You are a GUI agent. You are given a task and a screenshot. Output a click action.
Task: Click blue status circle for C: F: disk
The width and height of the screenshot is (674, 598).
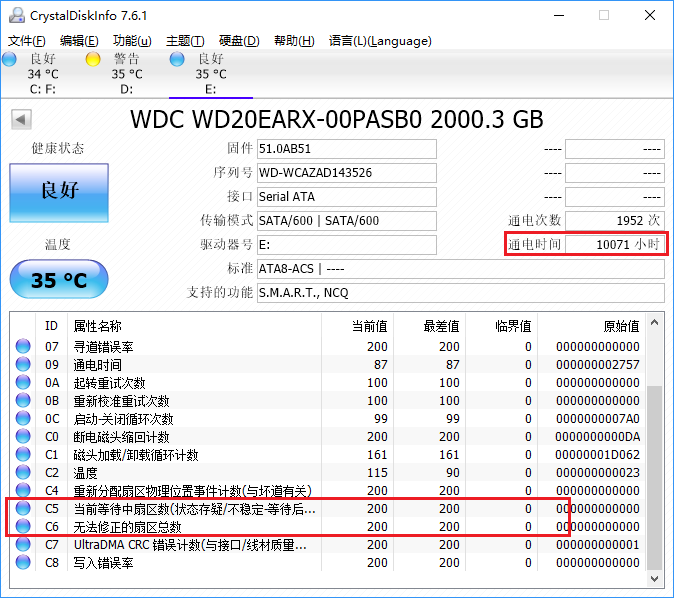point(9,59)
